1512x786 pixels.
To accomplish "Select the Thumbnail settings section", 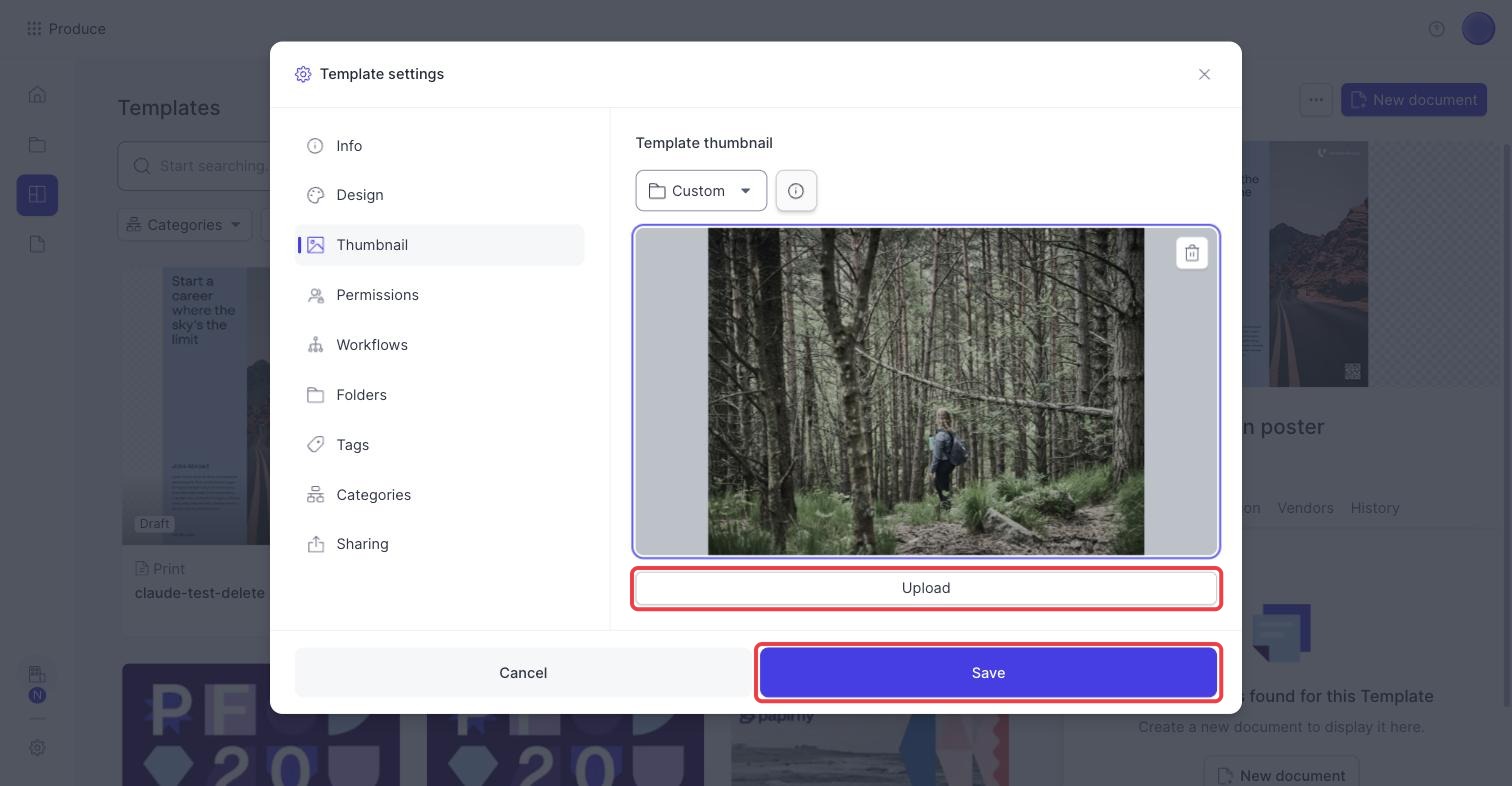I will click(x=439, y=245).
